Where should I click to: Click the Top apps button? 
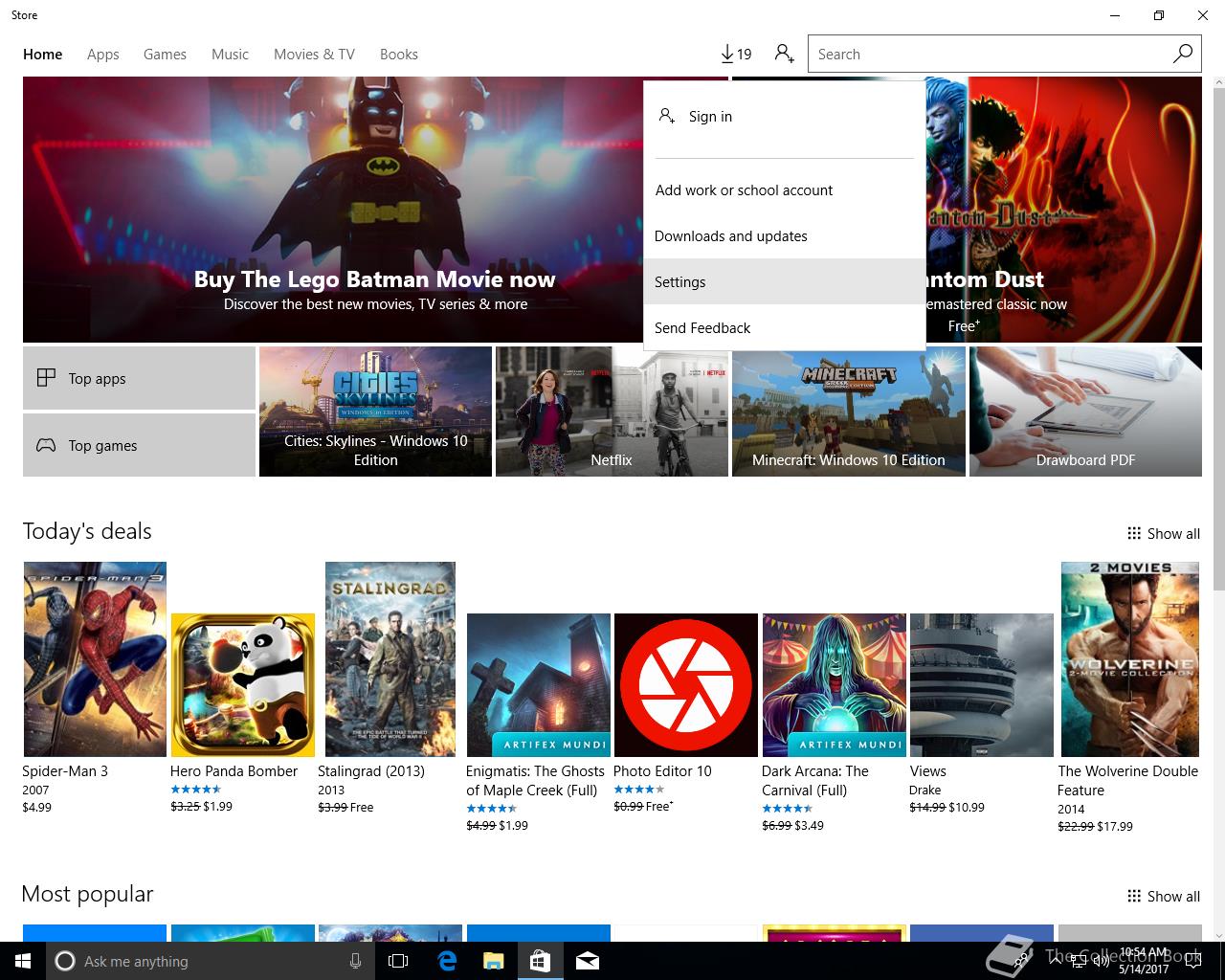tap(139, 378)
